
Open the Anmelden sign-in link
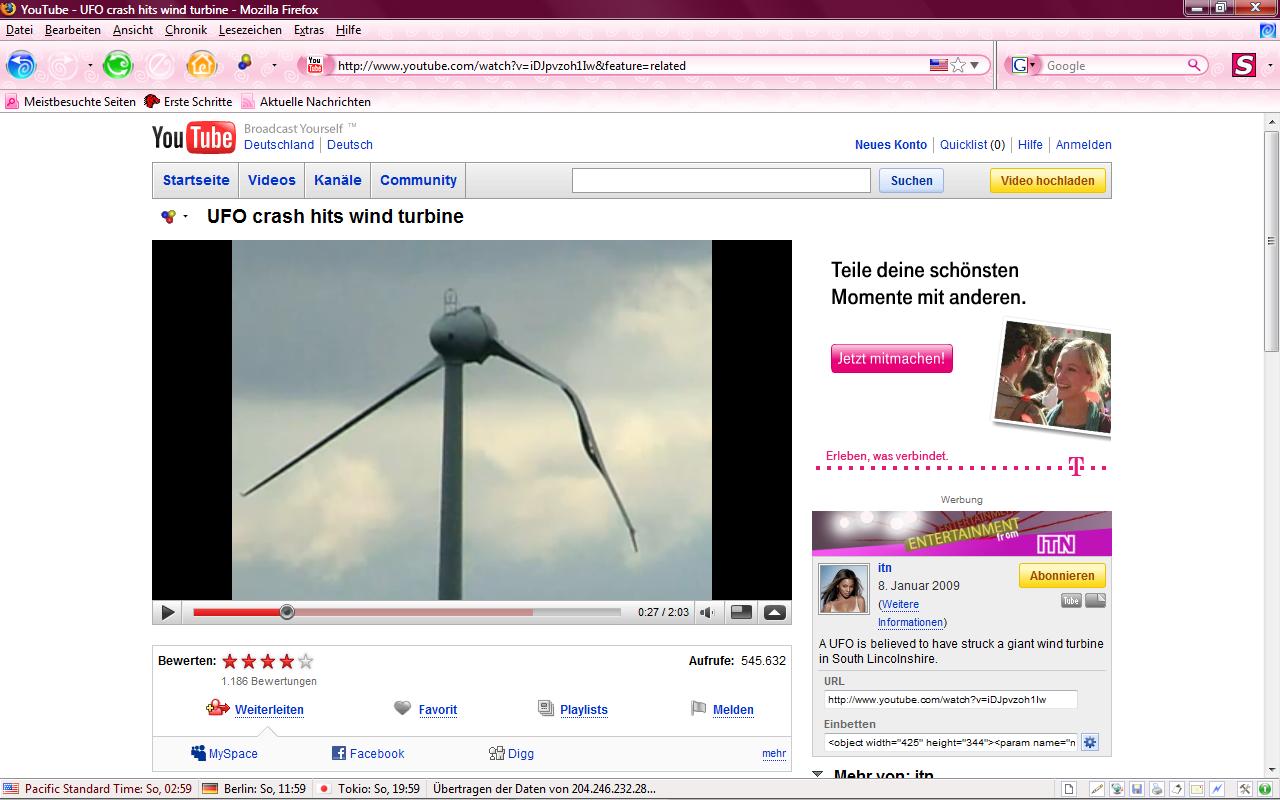(x=1084, y=145)
